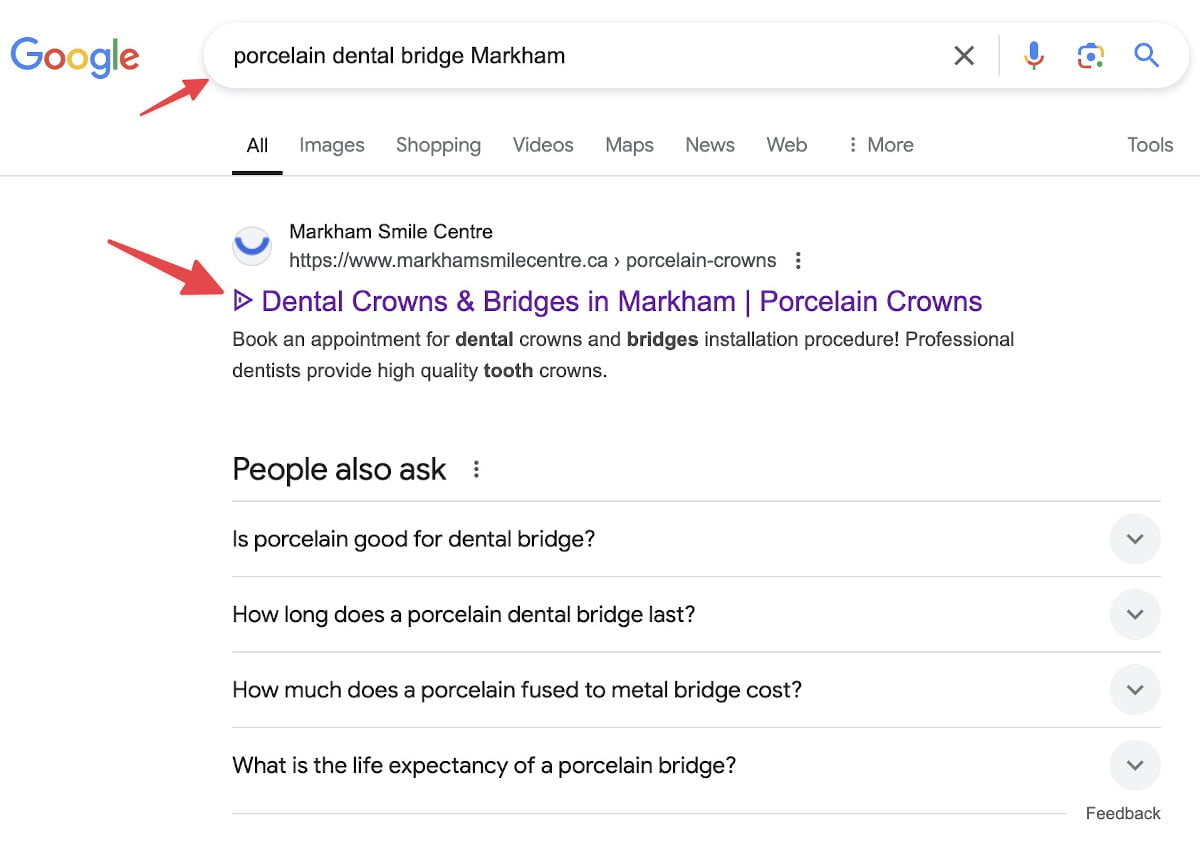The height and width of the screenshot is (857, 1200).
Task: Open the More search filters dropdown
Action: pyautogui.click(x=880, y=145)
